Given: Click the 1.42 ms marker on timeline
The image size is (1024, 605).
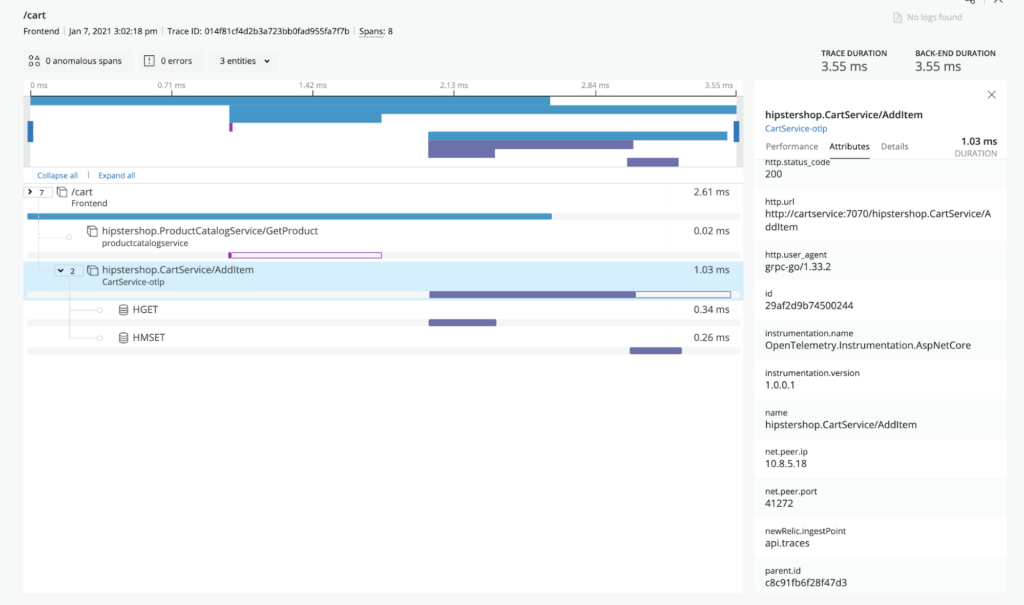Looking at the screenshot, I should click(313, 86).
